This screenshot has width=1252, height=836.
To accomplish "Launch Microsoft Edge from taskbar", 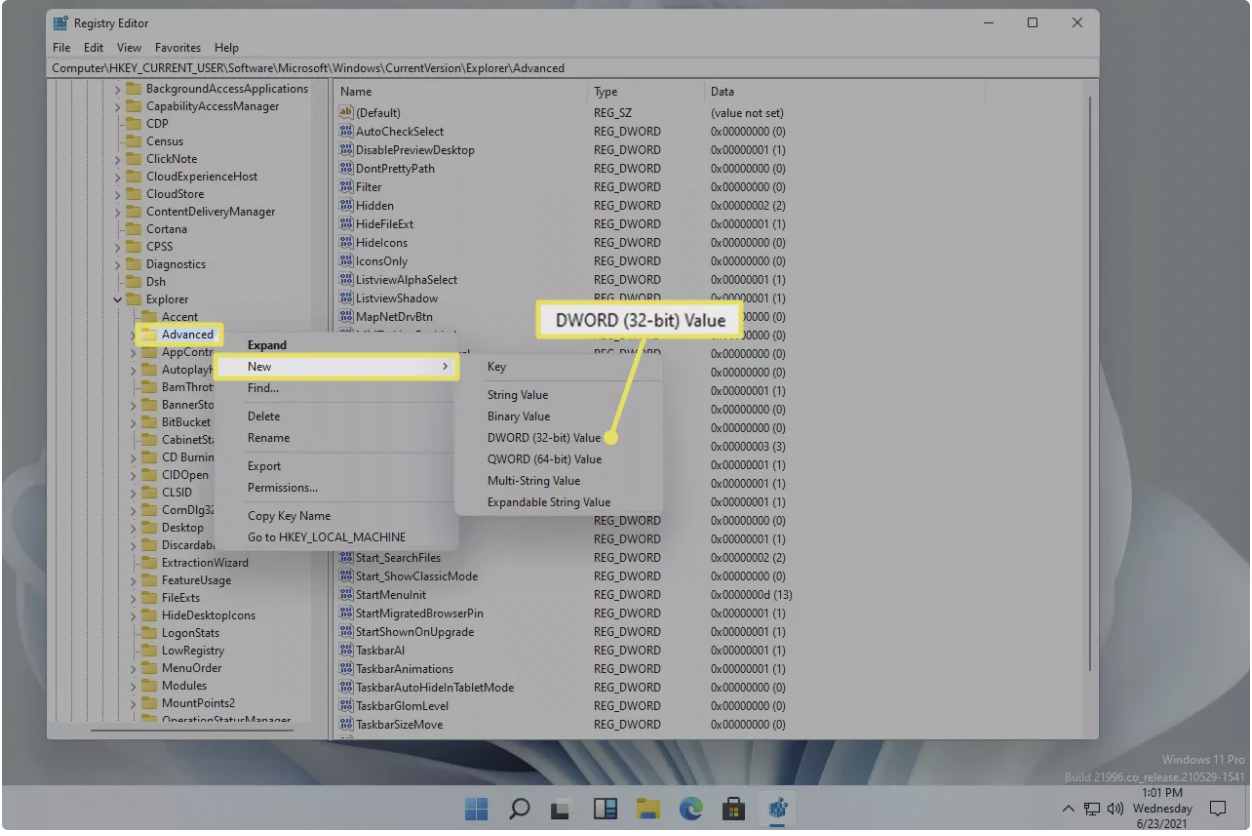I will click(x=692, y=808).
